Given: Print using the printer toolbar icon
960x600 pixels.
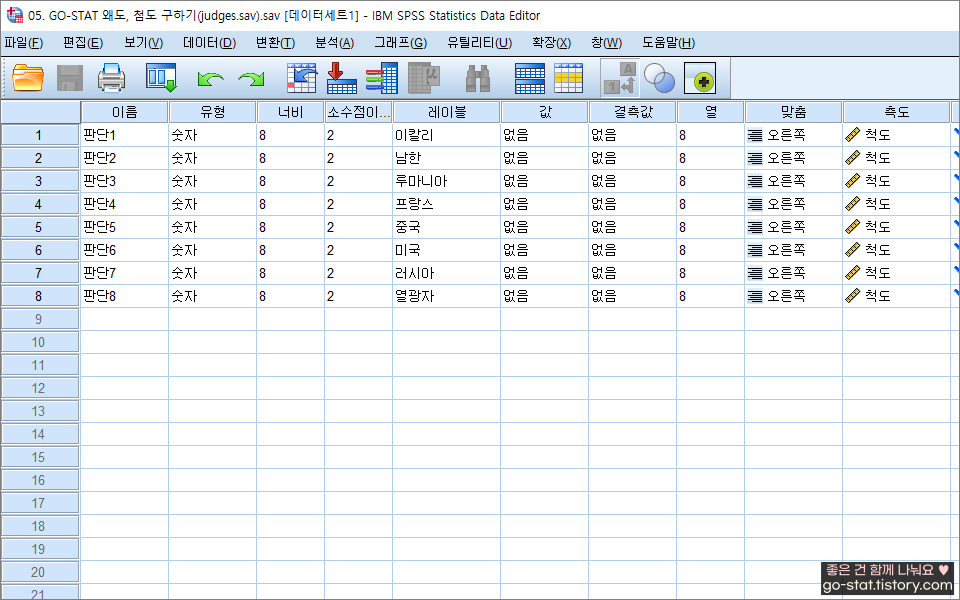Looking at the screenshot, I should coord(111,78).
